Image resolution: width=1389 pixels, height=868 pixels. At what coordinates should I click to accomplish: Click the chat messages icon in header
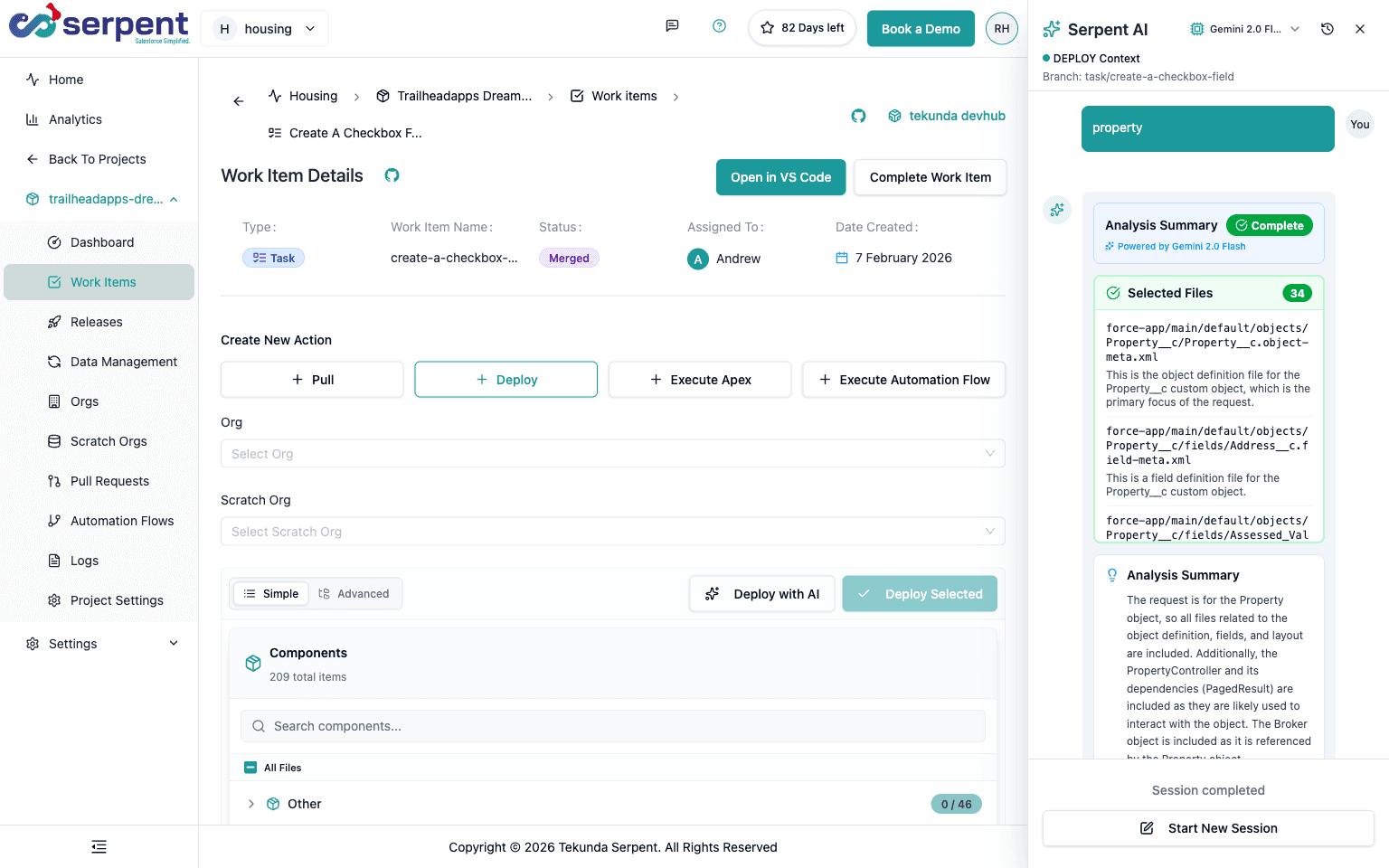click(x=672, y=26)
